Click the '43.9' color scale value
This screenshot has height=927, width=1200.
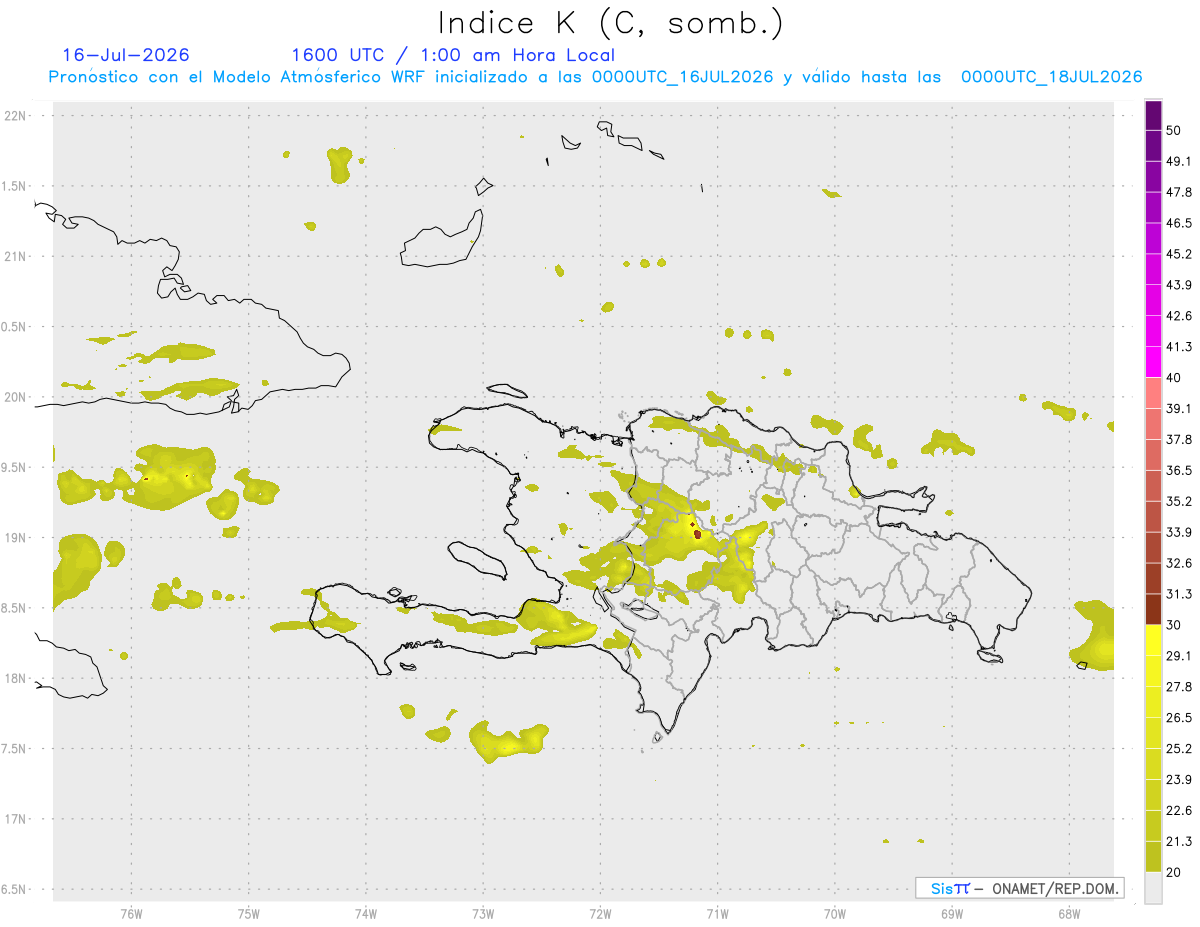[x=1178, y=285]
